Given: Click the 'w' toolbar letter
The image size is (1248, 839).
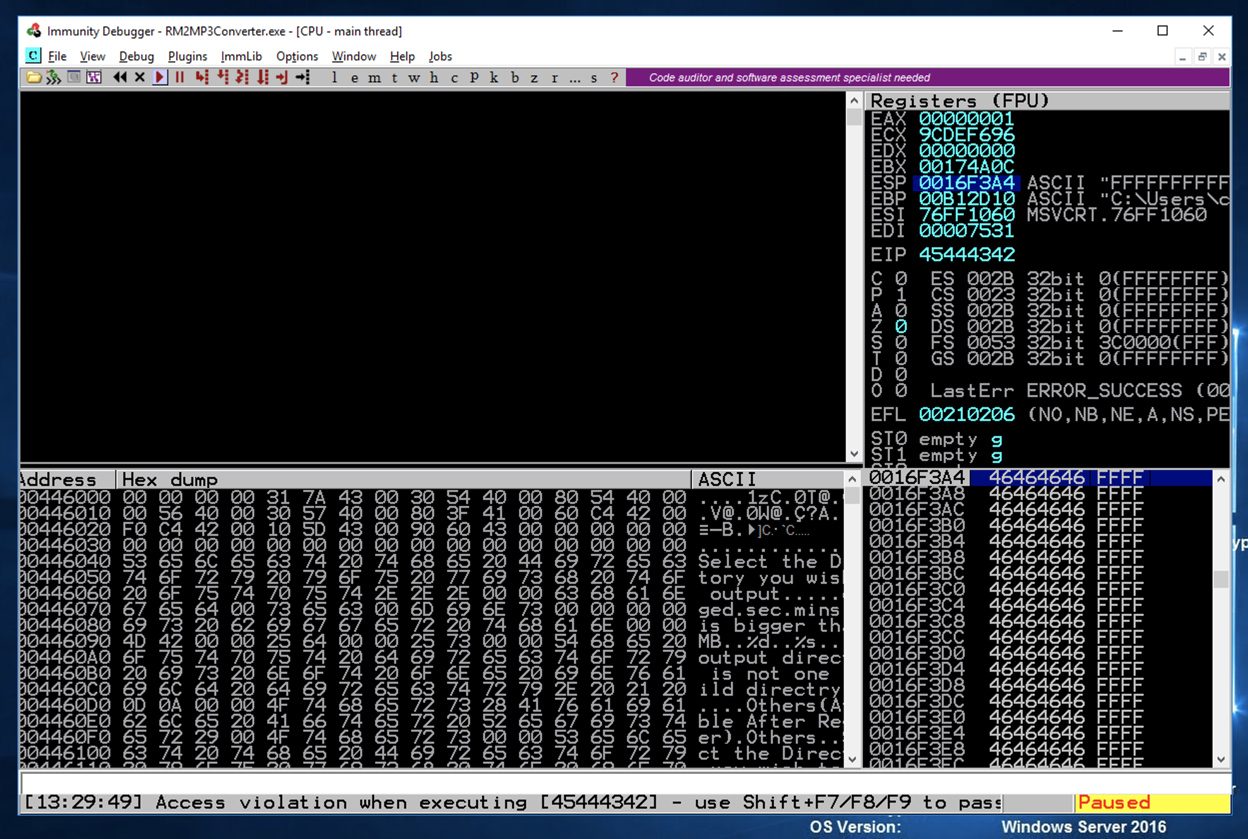Looking at the screenshot, I should pyautogui.click(x=414, y=77).
